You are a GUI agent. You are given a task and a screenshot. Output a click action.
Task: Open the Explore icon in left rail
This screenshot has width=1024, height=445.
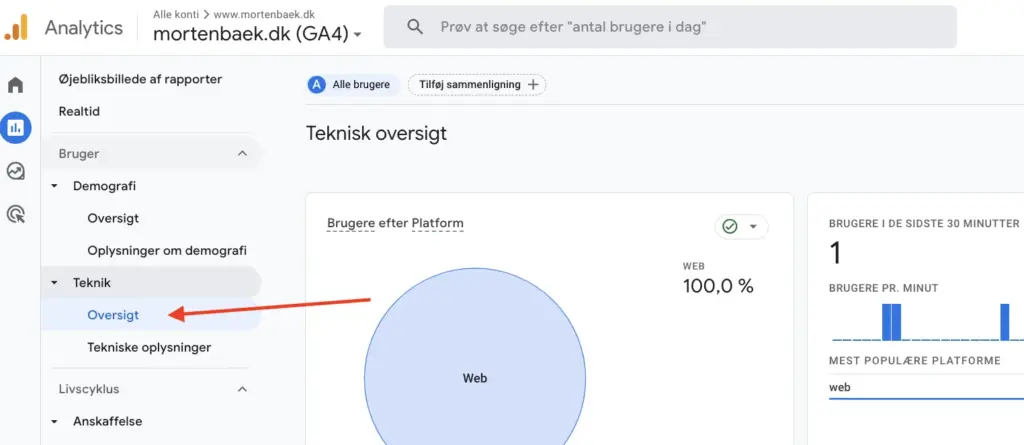pyautogui.click(x=16, y=171)
